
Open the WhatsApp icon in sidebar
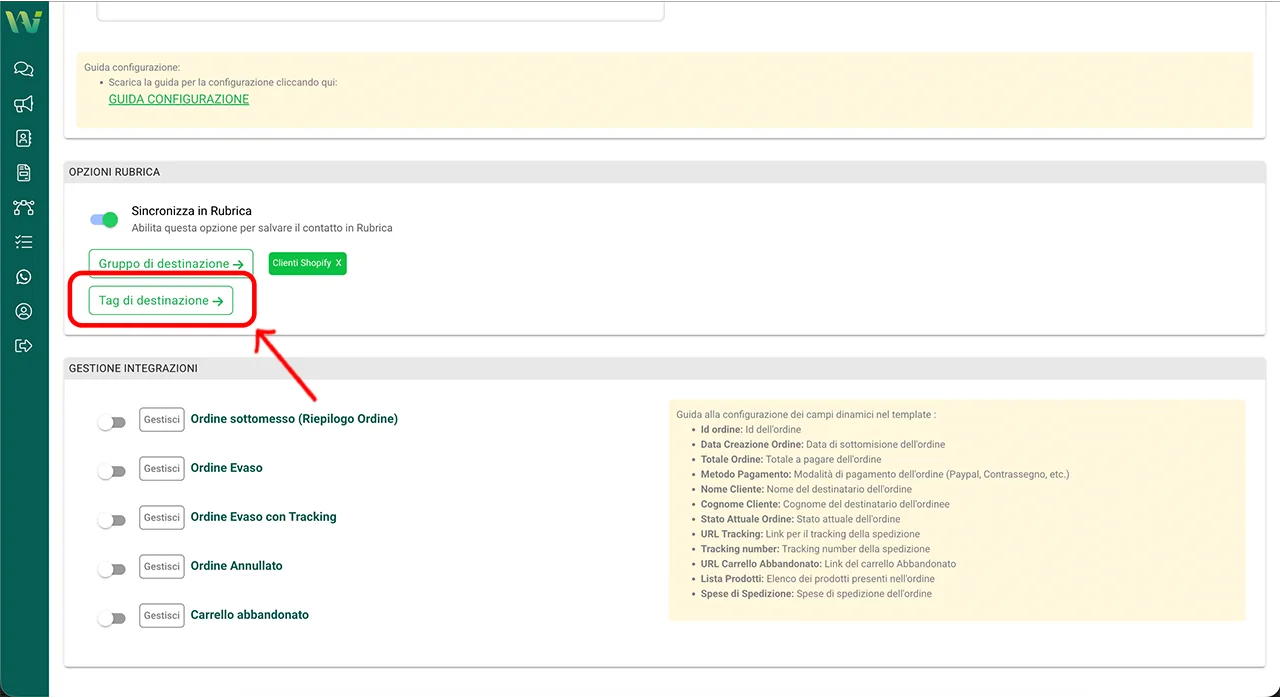coord(24,277)
